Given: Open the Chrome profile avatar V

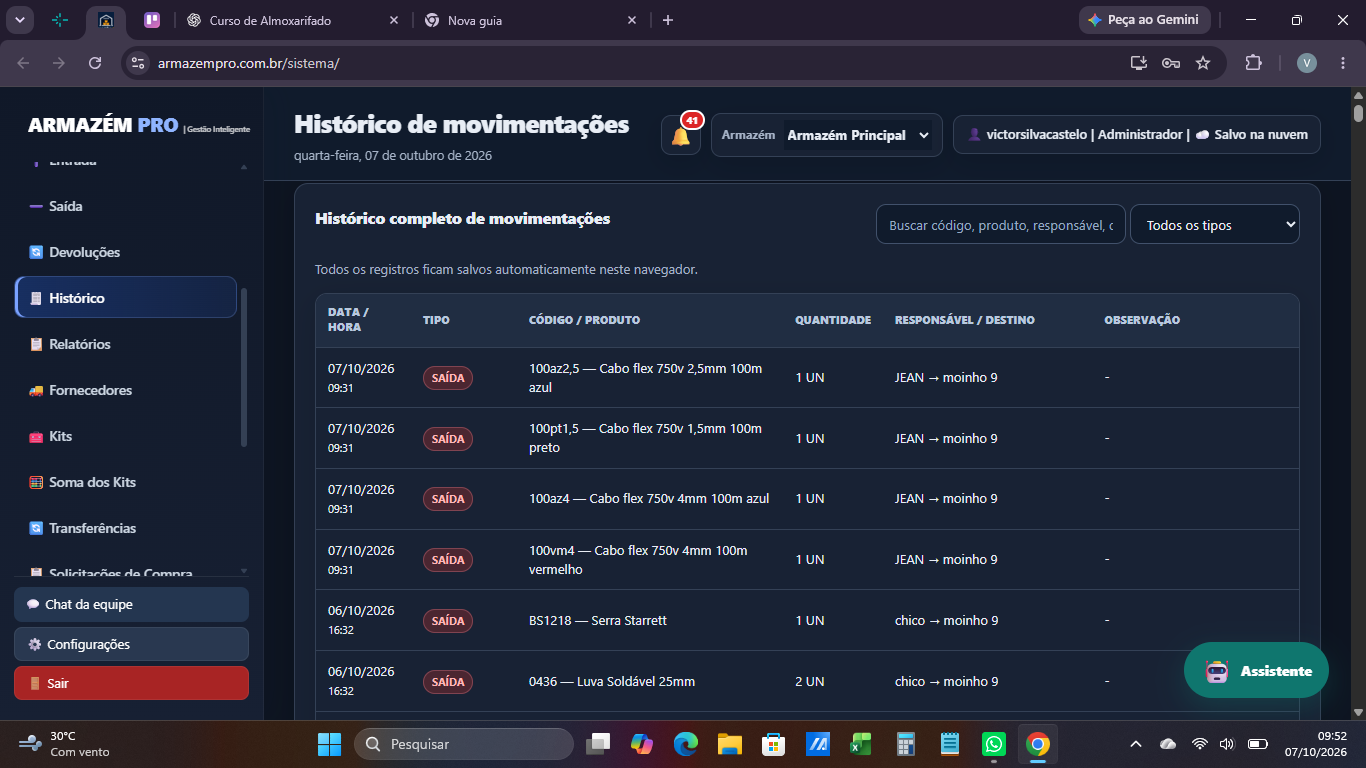Looking at the screenshot, I should point(1307,63).
